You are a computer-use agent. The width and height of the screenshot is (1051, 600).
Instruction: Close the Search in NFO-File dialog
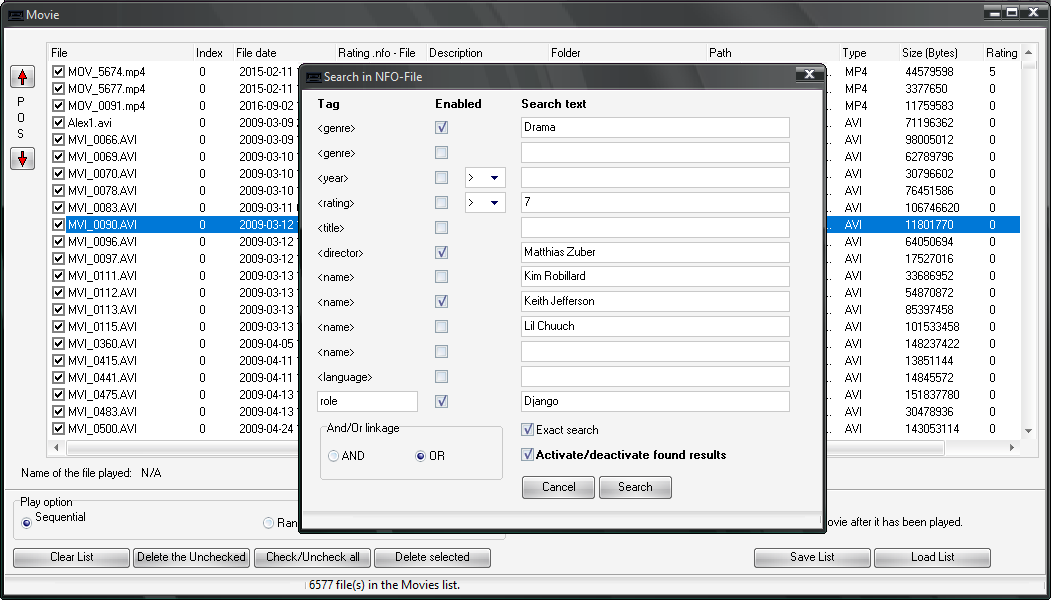tap(809, 74)
